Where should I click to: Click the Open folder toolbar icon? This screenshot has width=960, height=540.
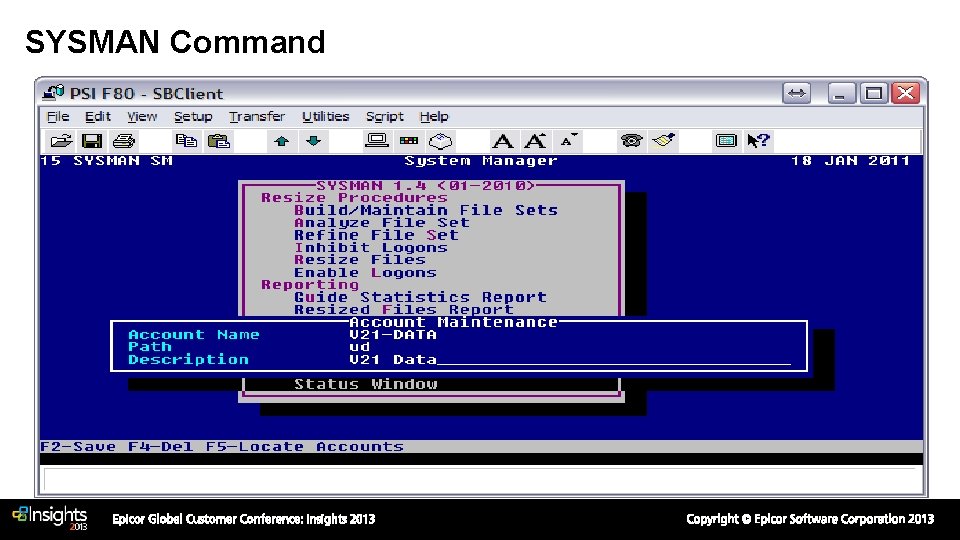[x=61, y=141]
